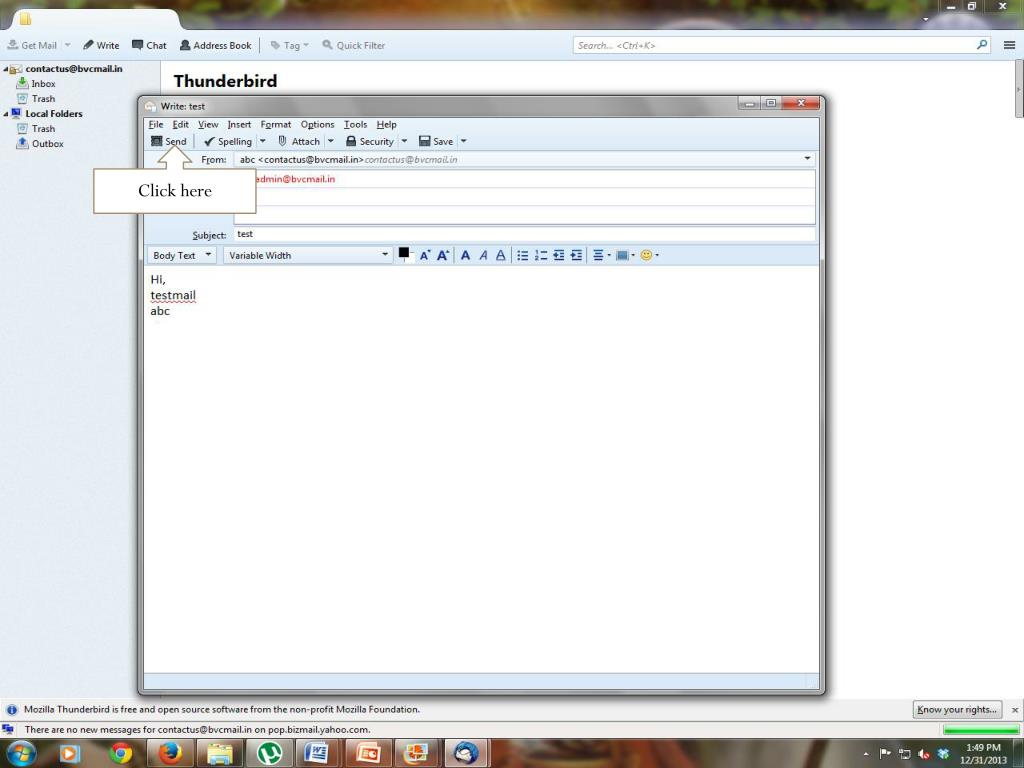Open the View menu
Image resolution: width=1024 pixels, height=768 pixels.
pos(208,124)
